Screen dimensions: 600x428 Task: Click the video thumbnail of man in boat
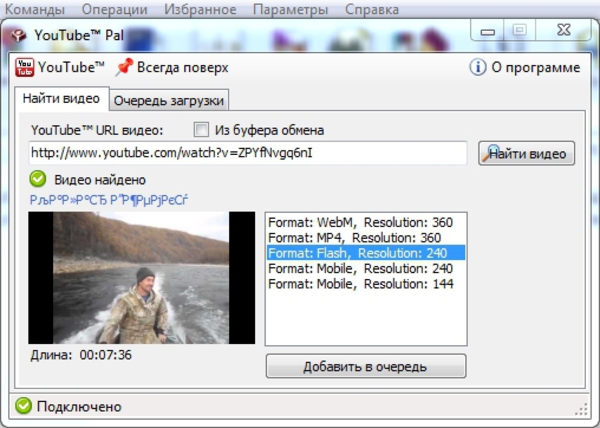coord(142,278)
